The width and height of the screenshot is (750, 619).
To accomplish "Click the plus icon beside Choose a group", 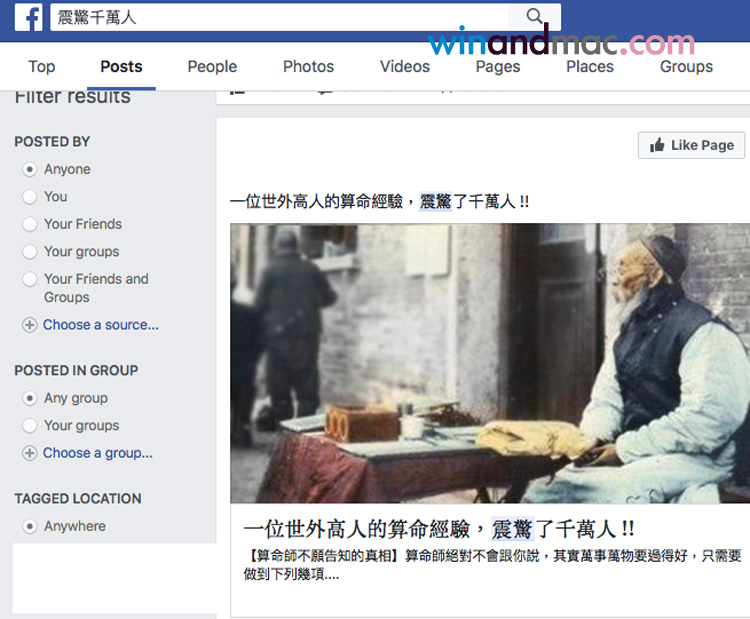I will [30, 453].
